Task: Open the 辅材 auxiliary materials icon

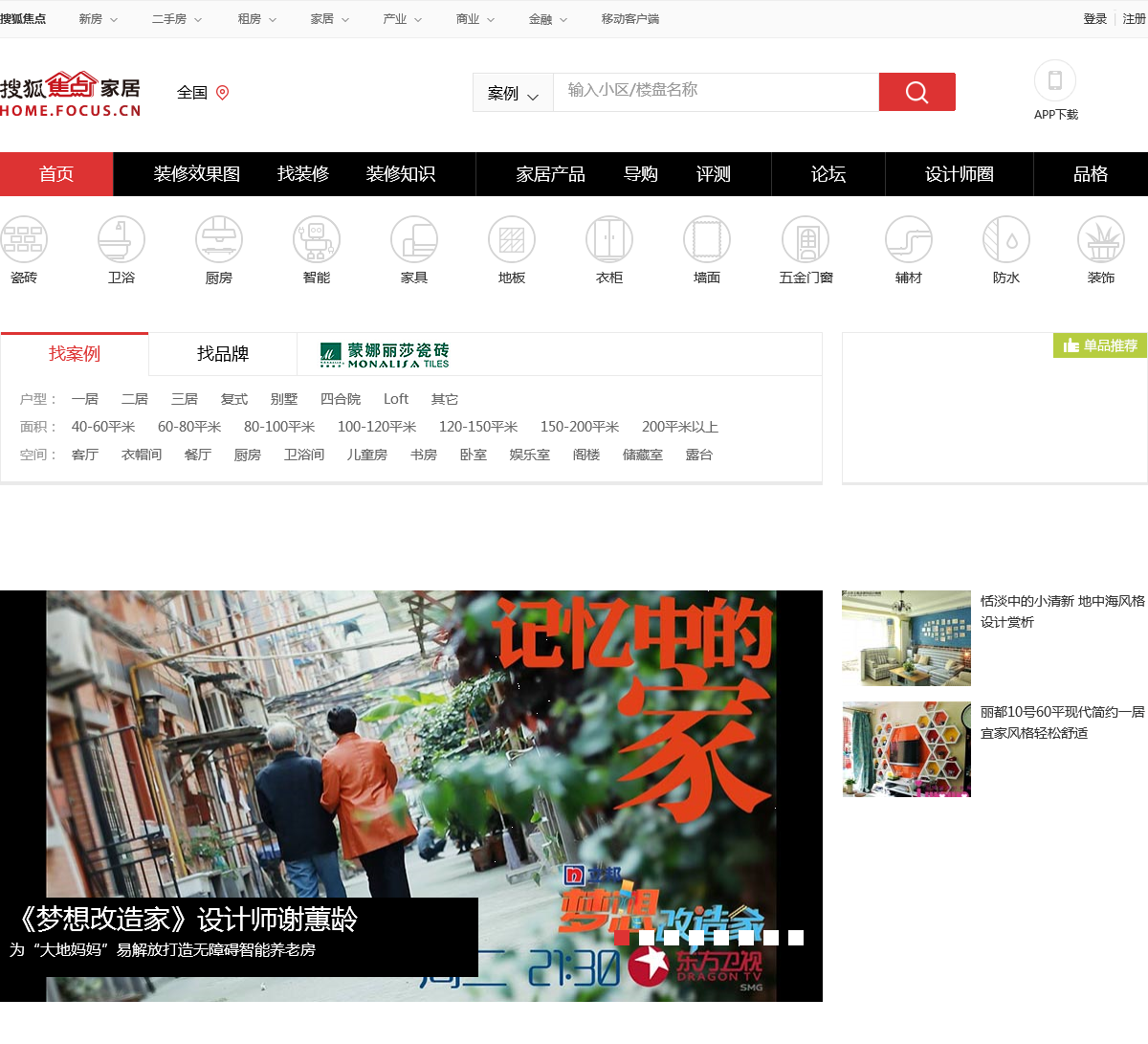Action: click(909, 239)
